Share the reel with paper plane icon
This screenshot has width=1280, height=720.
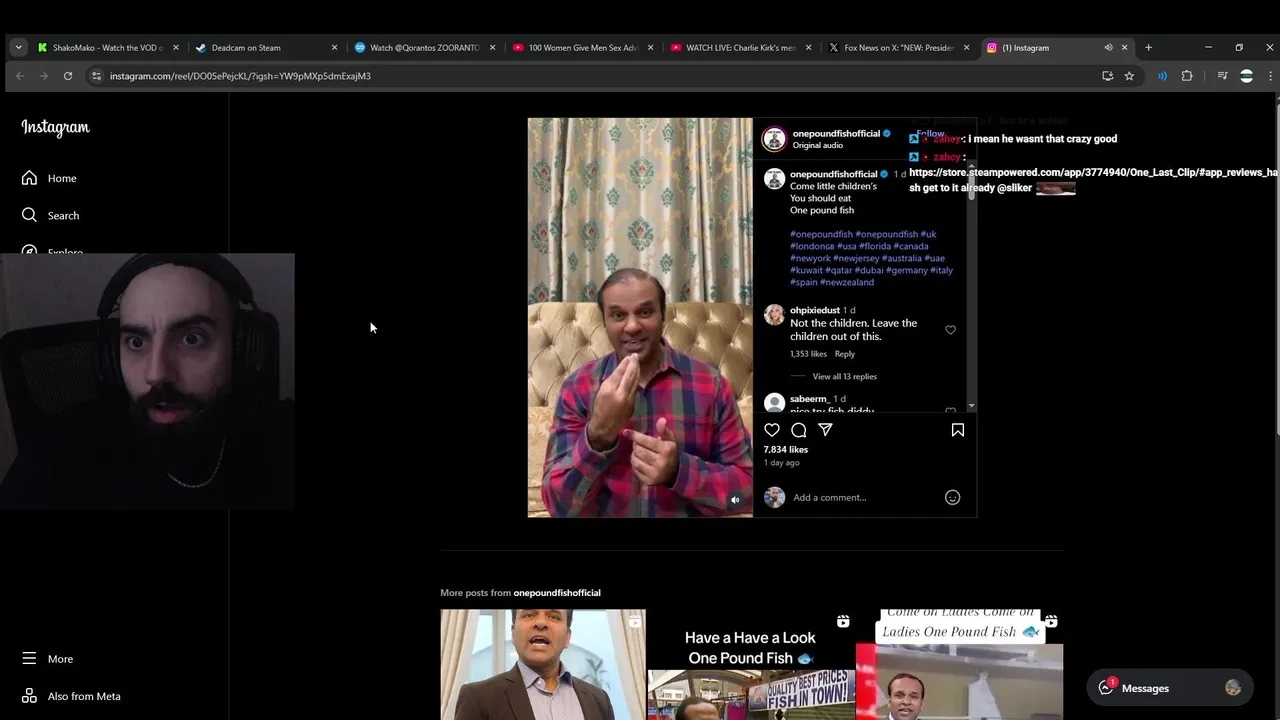click(x=825, y=430)
